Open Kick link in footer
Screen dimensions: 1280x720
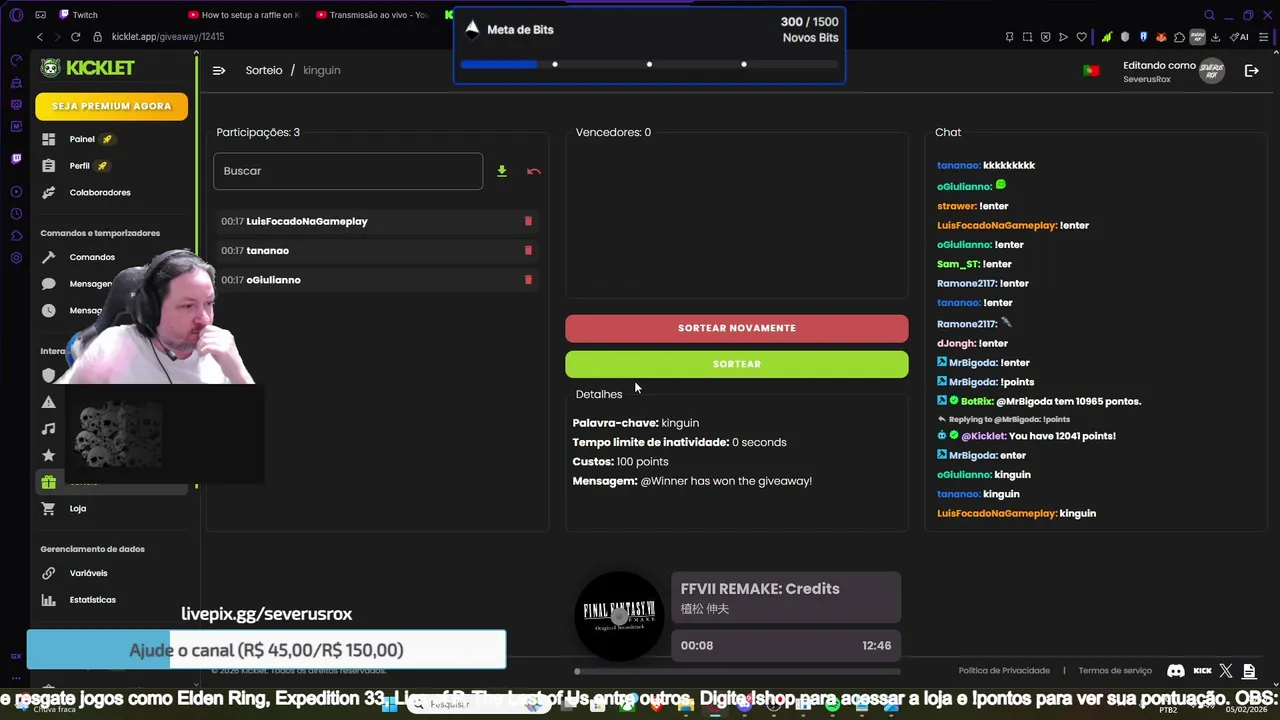(x=1202, y=671)
